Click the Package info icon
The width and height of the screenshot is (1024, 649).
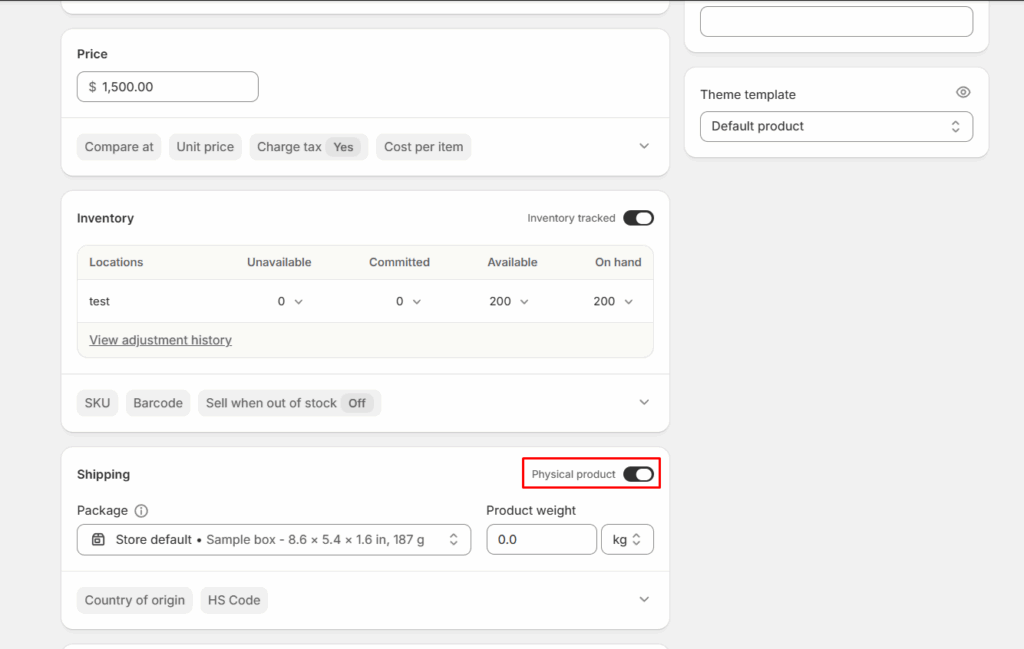(141, 511)
